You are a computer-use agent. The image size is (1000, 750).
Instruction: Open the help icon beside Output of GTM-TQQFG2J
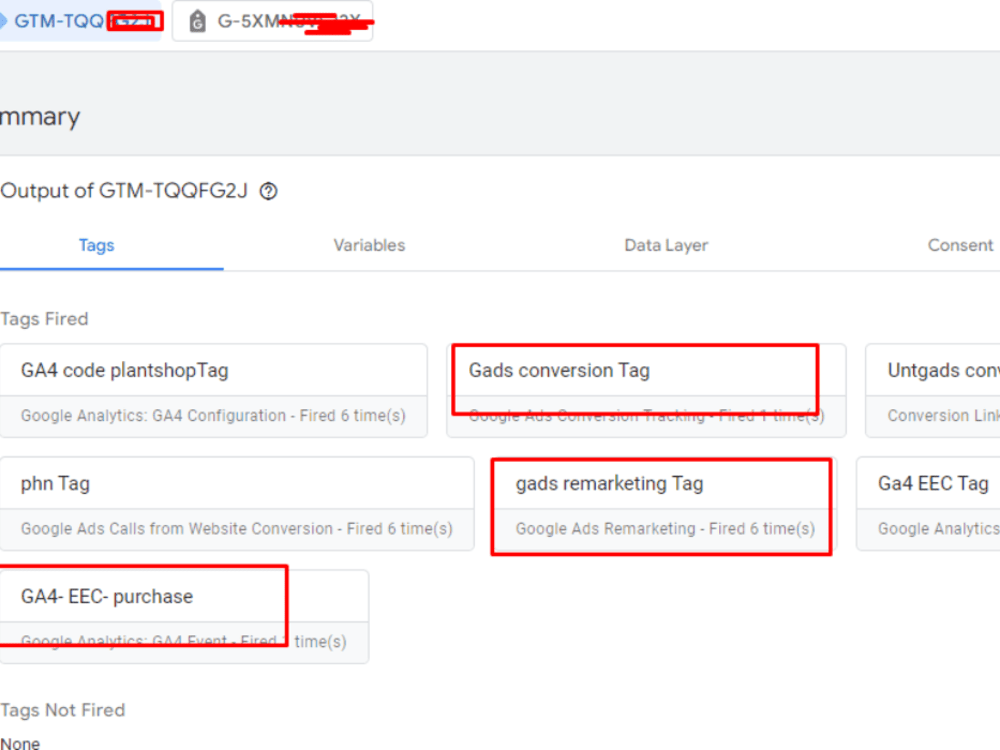click(268, 191)
